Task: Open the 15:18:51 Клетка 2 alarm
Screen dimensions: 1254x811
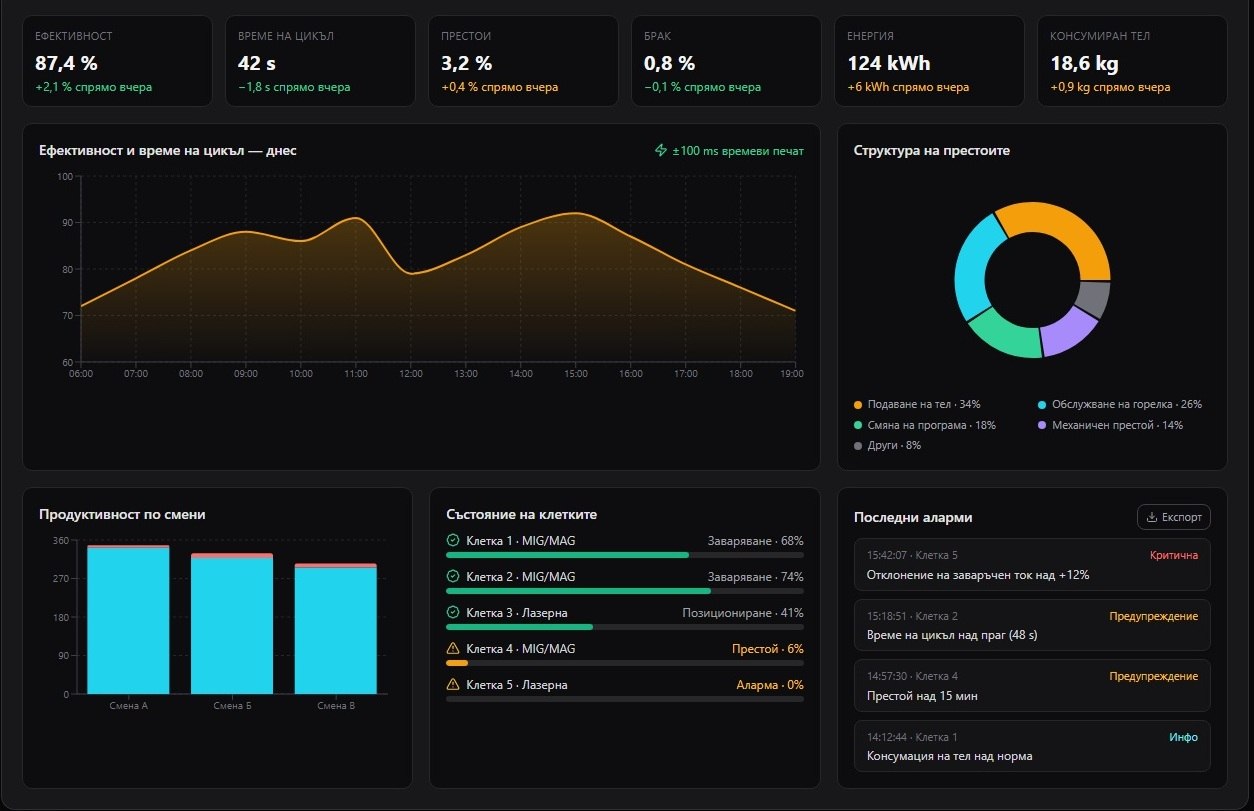Action: (1032, 625)
